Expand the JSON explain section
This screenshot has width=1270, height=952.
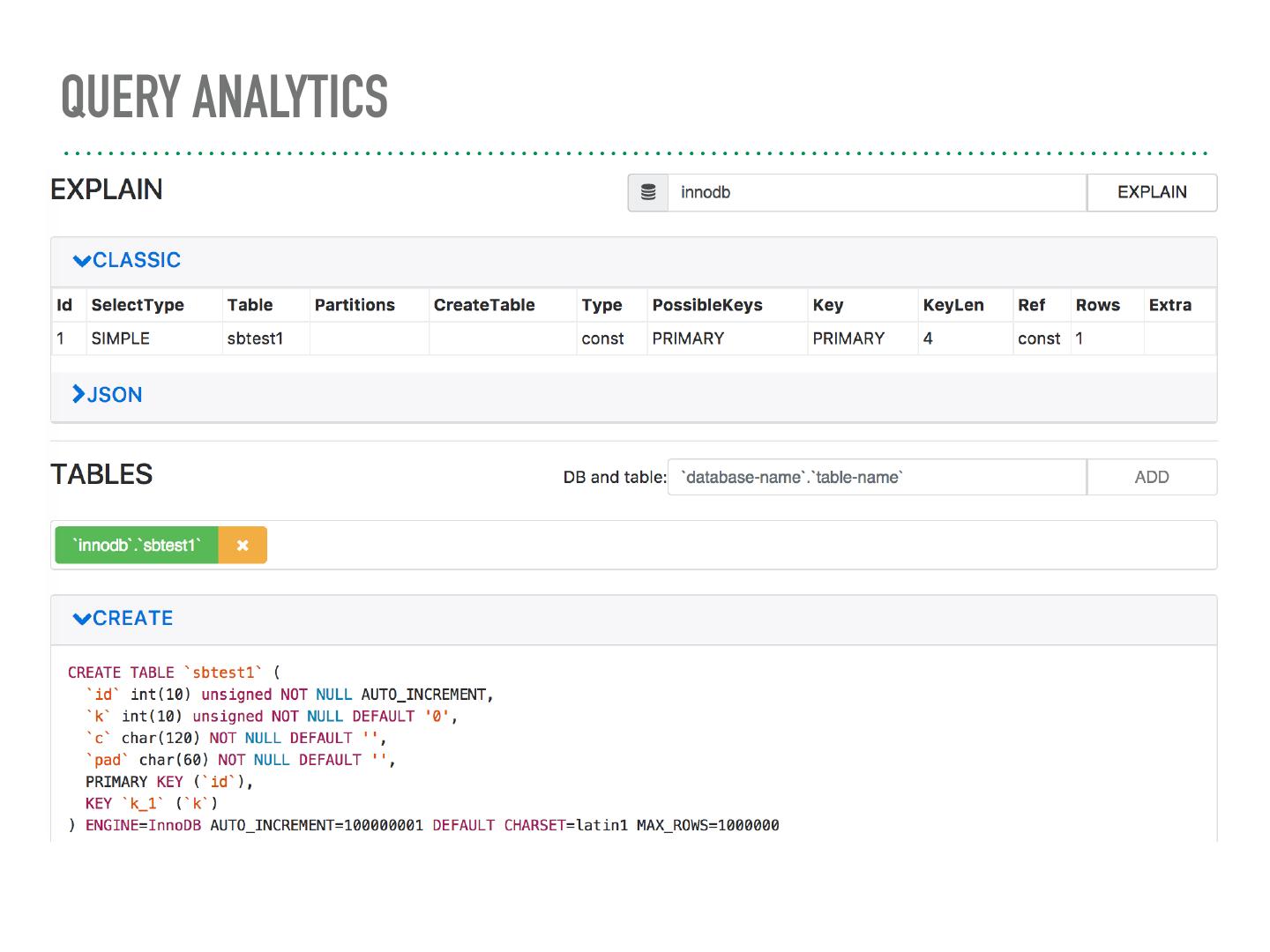pyautogui.click(x=108, y=394)
